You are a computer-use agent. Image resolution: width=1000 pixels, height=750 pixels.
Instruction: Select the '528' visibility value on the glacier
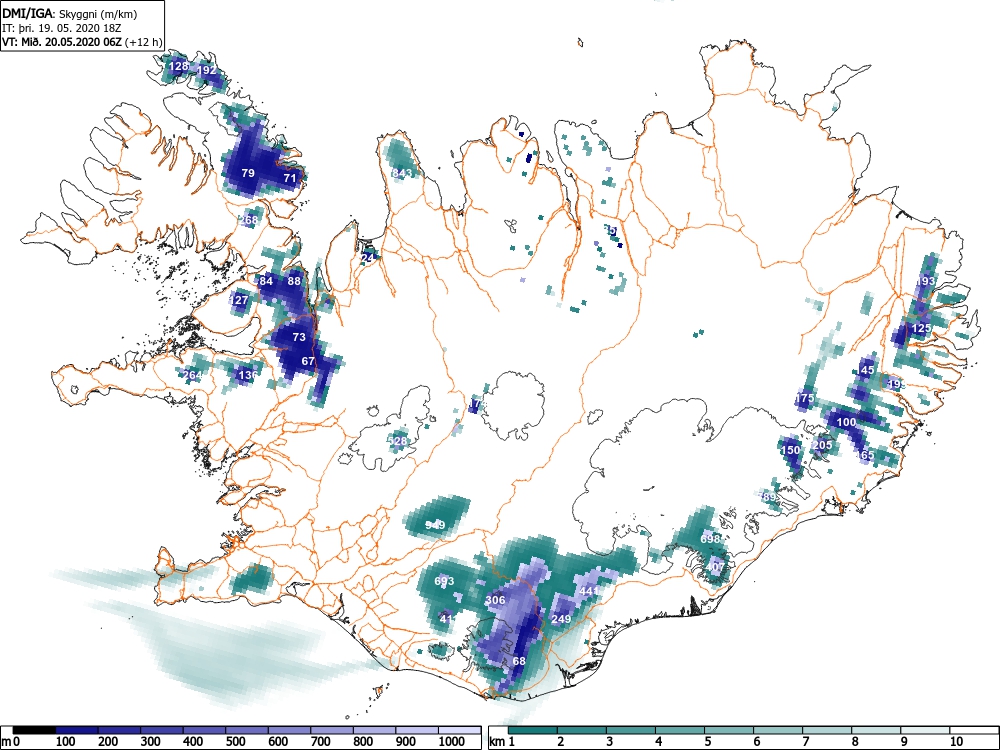pos(397,440)
